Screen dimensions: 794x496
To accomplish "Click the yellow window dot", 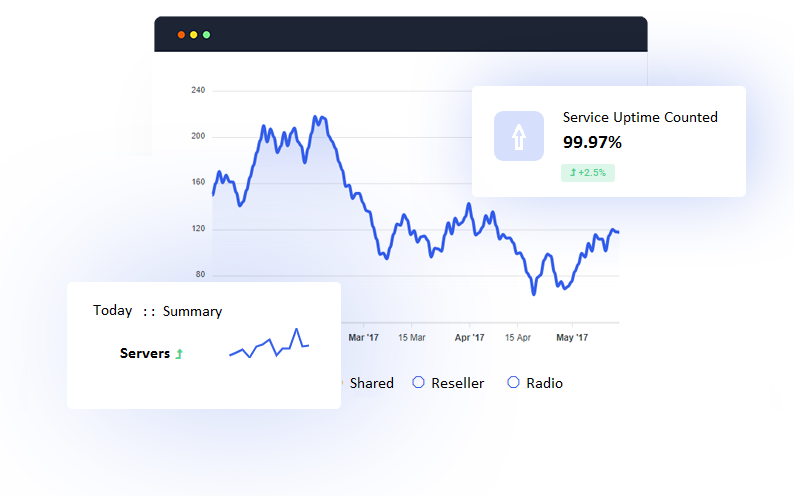I will tap(194, 35).
